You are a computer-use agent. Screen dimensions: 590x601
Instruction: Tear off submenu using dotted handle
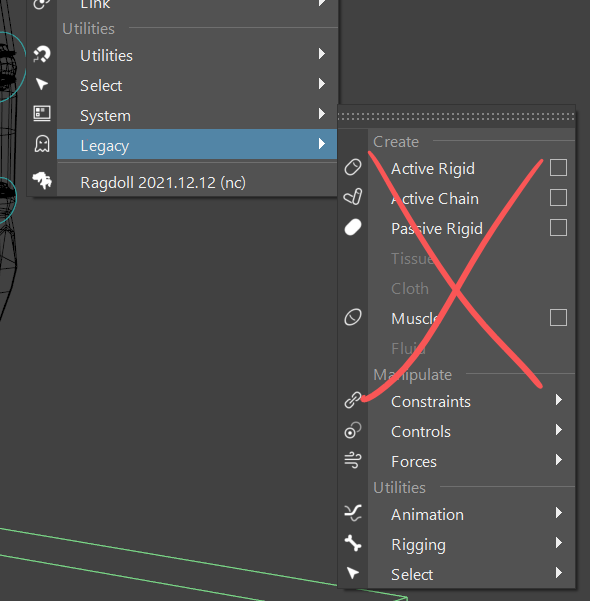tap(456, 116)
